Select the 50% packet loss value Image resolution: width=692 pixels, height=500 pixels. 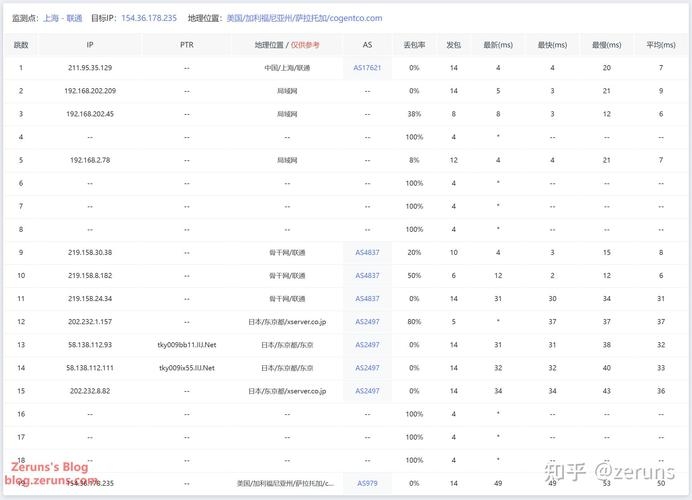coord(414,275)
